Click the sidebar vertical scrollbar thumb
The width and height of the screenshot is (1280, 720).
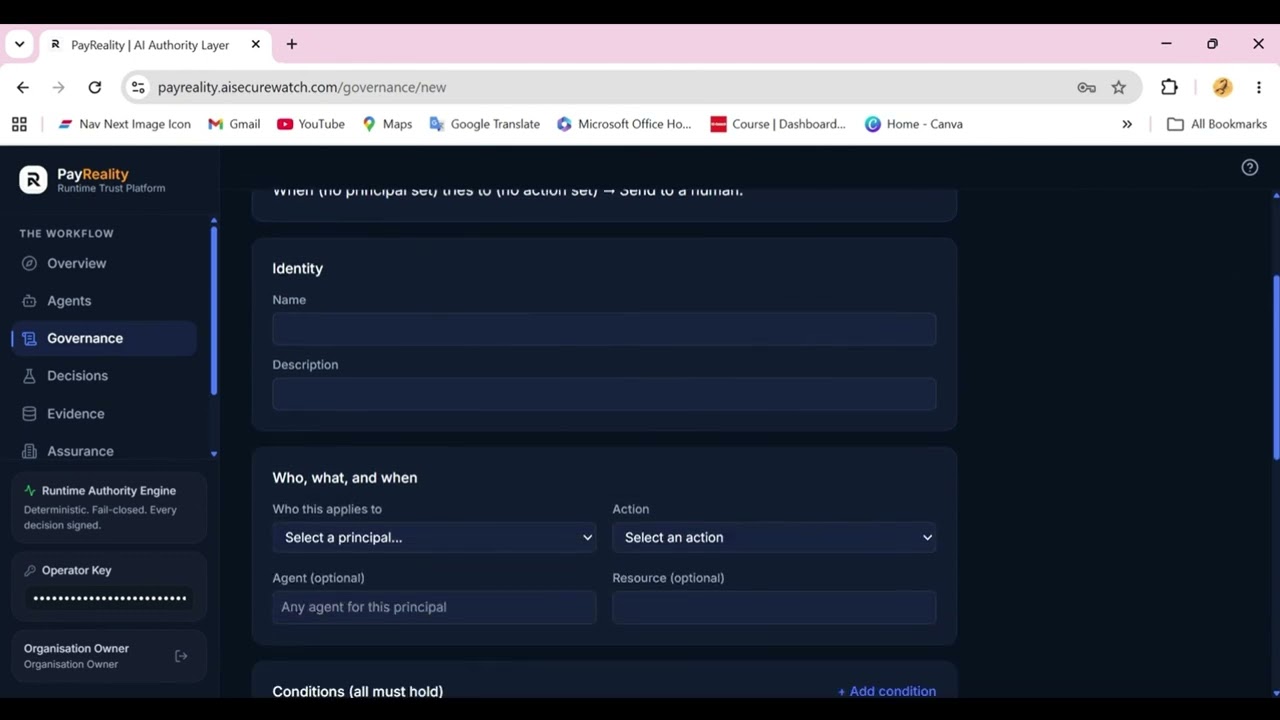point(213,311)
